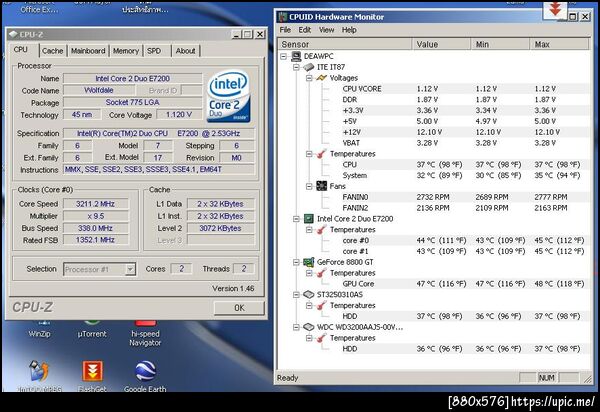Open the View menu in Hardware Monitor
Screen dimensions: 600x412
pyautogui.click(x=326, y=30)
